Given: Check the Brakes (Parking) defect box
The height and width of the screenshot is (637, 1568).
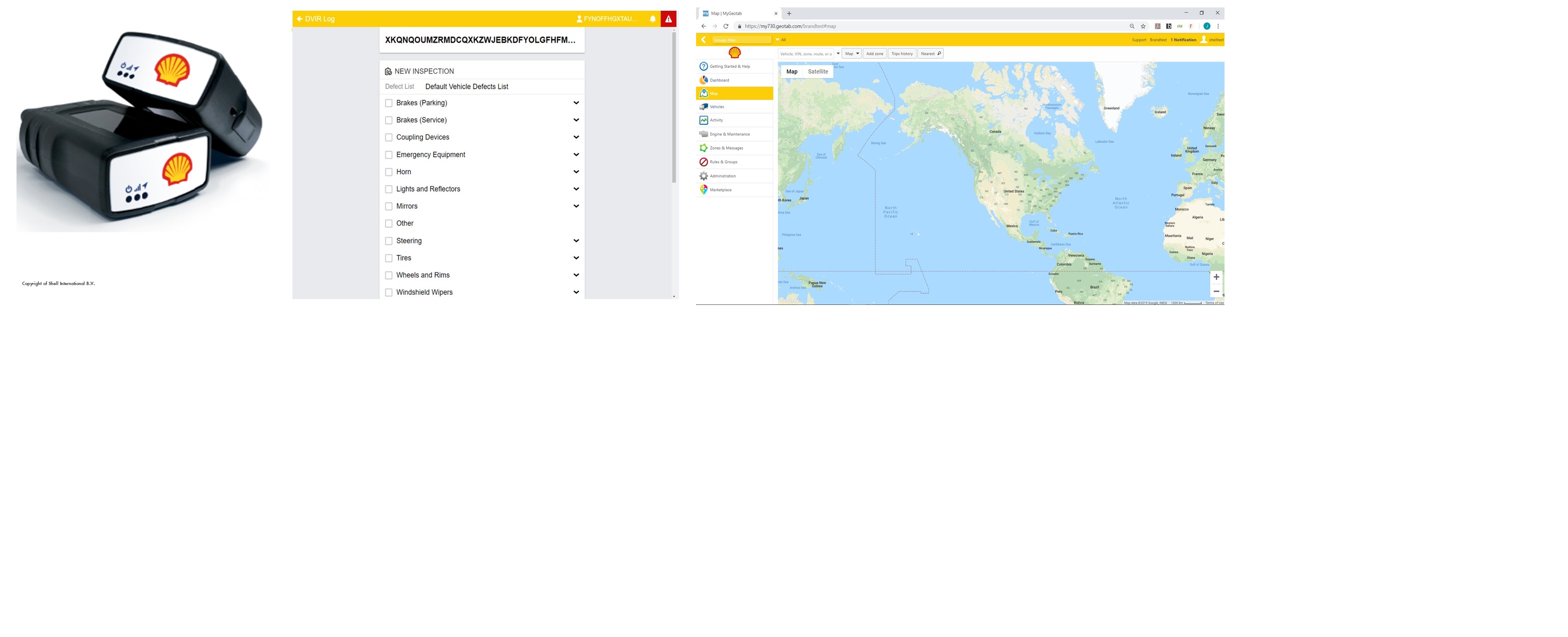Looking at the screenshot, I should point(388,103).
